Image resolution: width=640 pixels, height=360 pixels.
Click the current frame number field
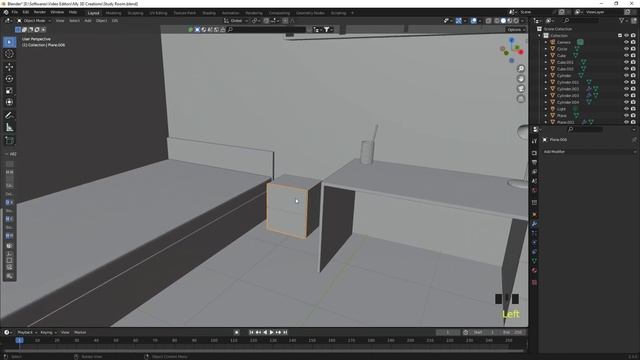(x=448, y=332)
